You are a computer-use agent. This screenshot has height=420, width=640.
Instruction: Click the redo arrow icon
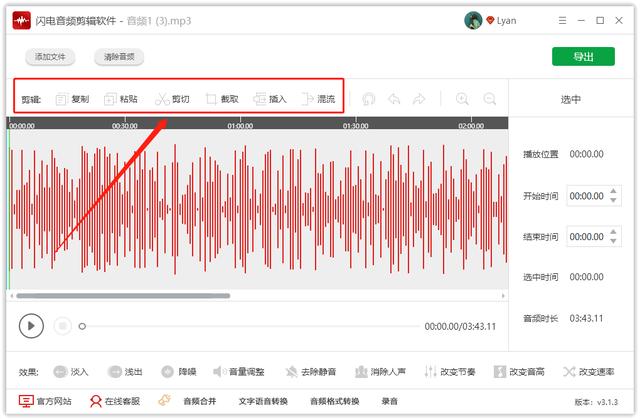point(419,99)
